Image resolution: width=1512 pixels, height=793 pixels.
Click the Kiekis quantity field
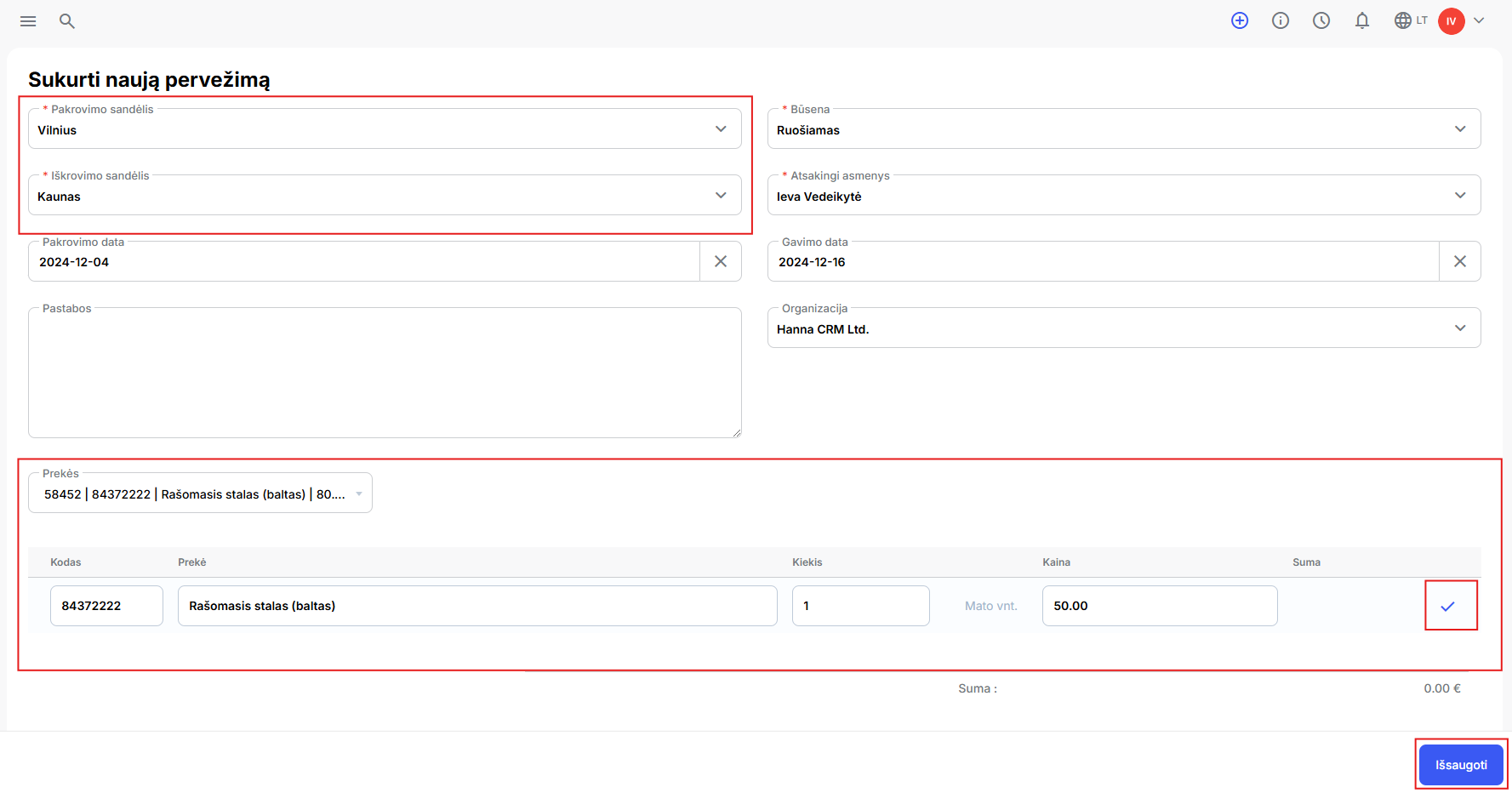click(x=861, y=606)
